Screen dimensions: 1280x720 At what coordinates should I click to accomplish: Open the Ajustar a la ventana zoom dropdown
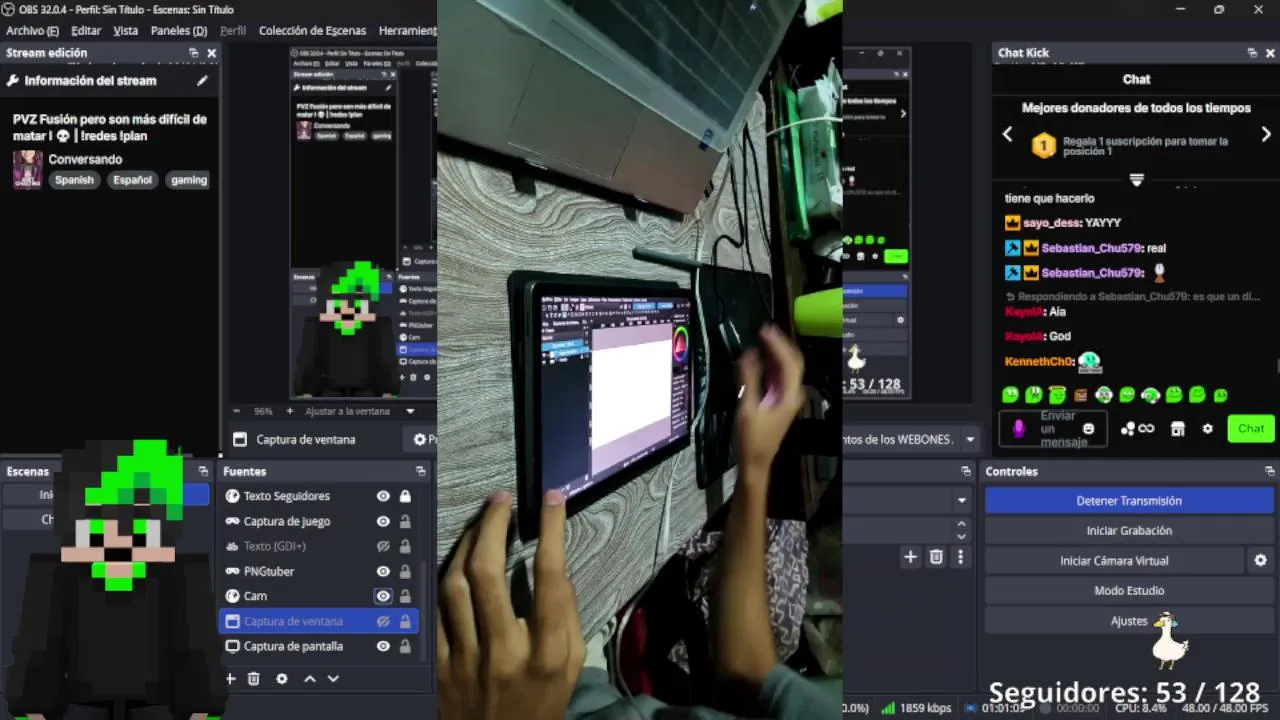coord(410,411)
